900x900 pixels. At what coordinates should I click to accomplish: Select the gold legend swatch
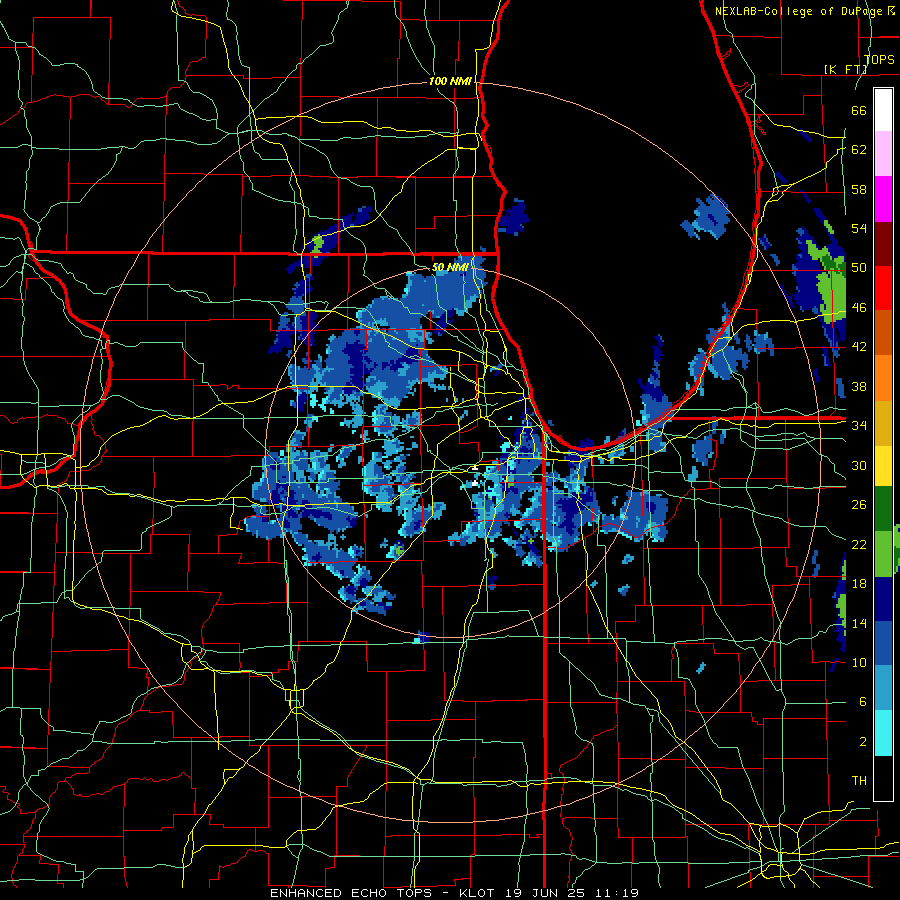coord(883,423)
